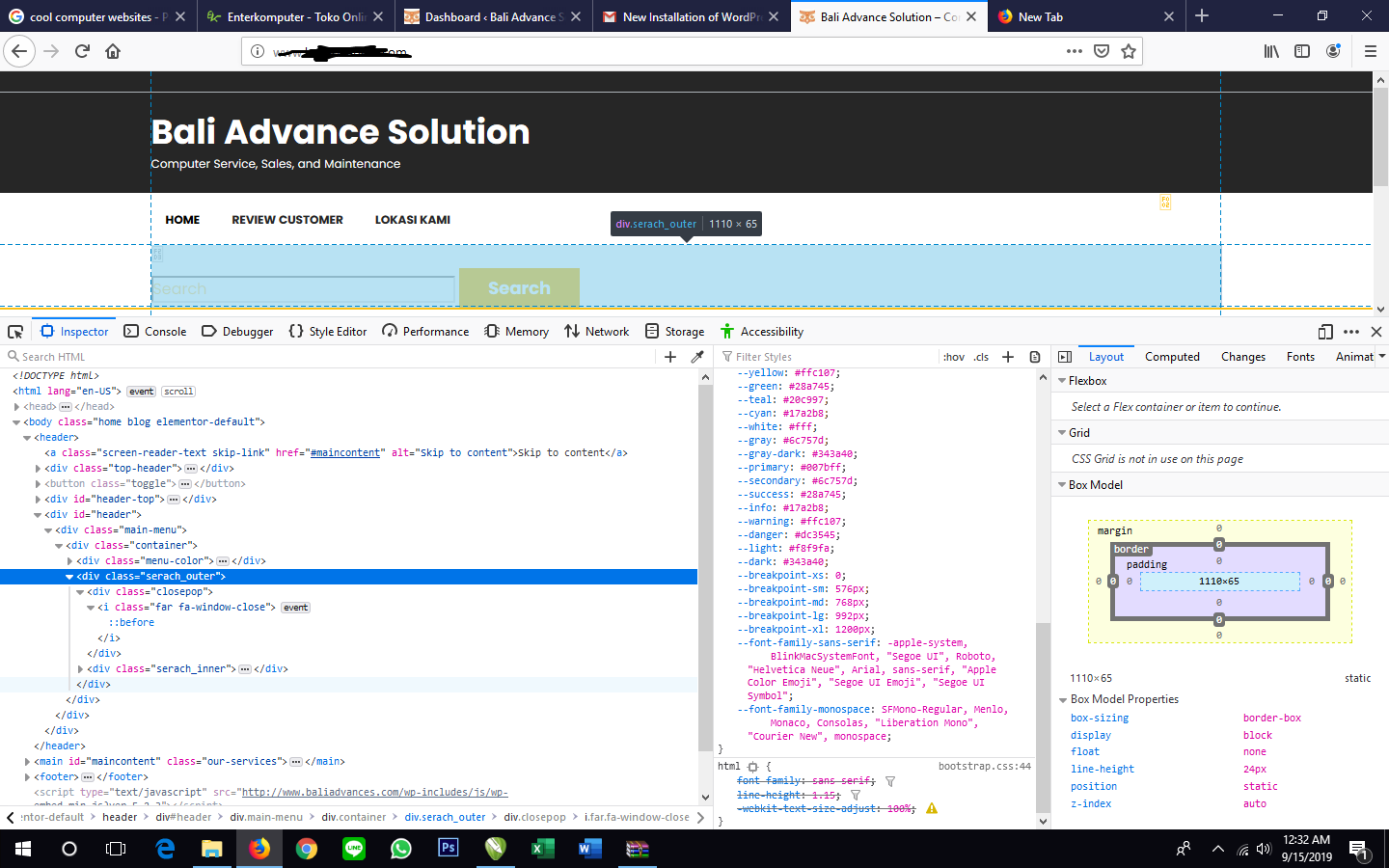
Task: Toggle the :hov pseudo-class panel
Action: coord(953,357)
